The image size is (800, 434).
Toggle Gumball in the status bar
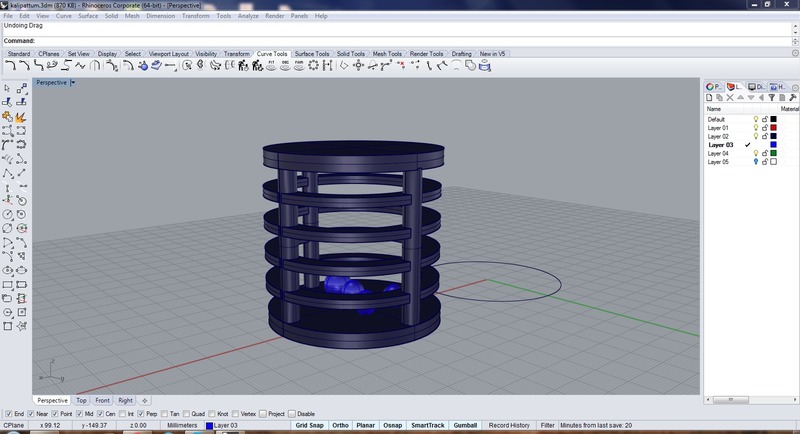click(x=465, y=425)
